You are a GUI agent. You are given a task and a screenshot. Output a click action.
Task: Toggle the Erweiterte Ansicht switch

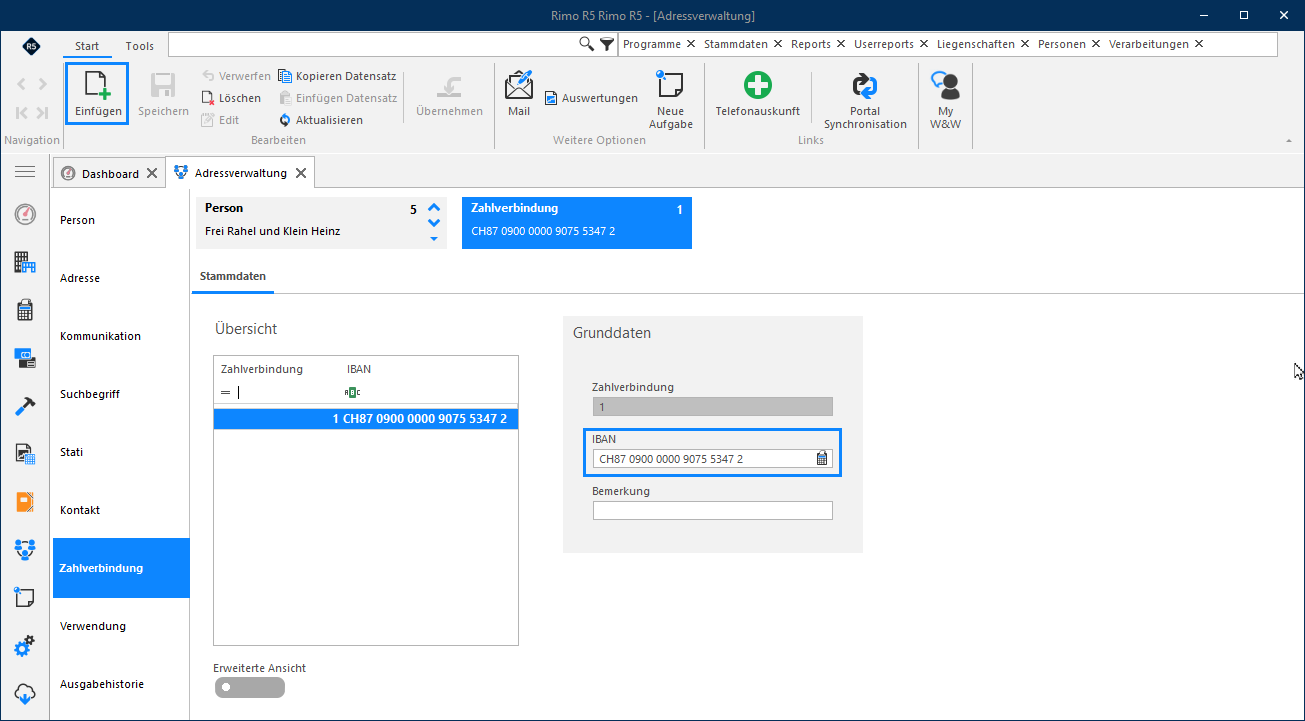[249, 687]
